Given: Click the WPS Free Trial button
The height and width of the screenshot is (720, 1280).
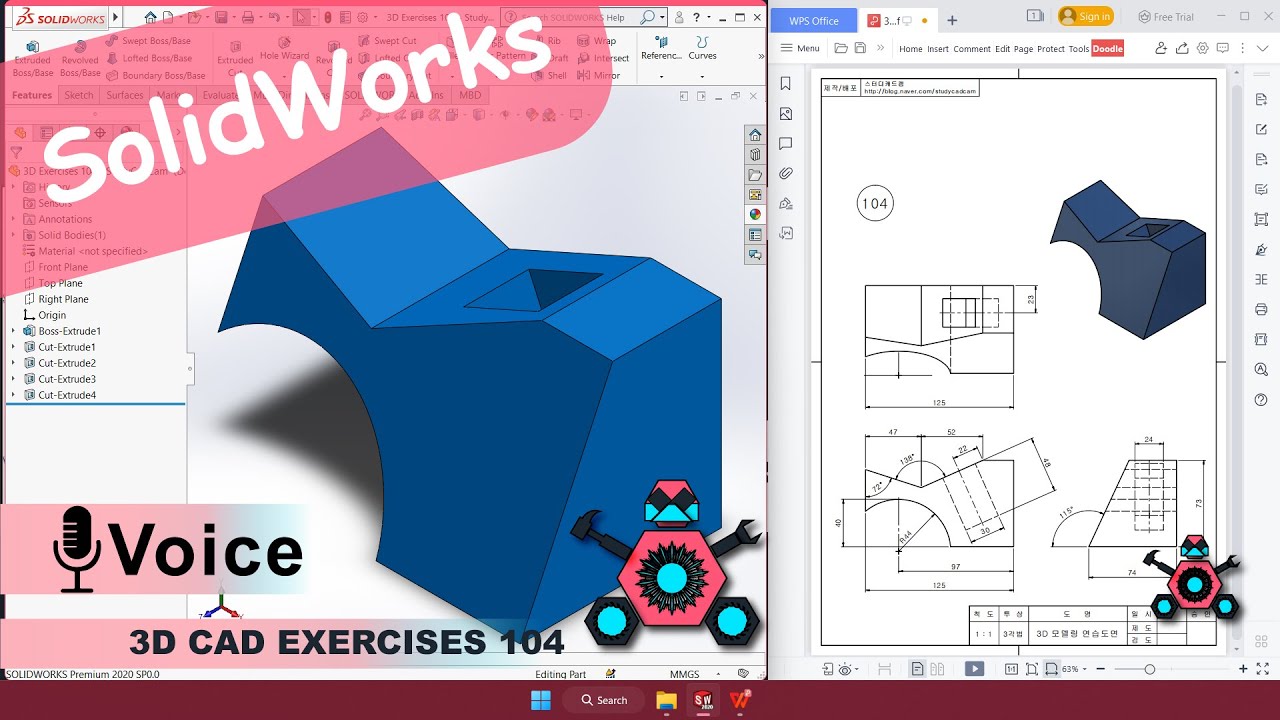Looking at the screenshot, I should click(x=1166, y=16).
